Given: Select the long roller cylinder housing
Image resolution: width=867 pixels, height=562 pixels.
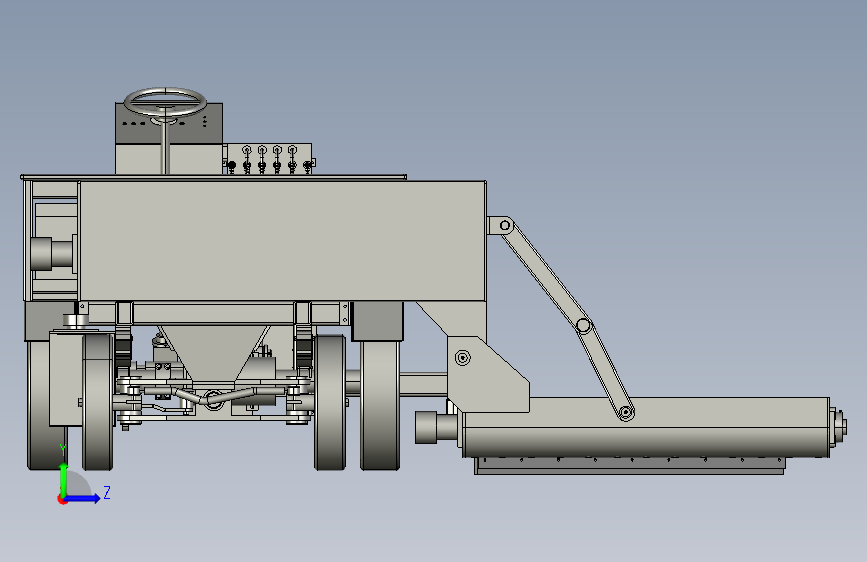Looking at the screenshot, I should coord(645,427).
